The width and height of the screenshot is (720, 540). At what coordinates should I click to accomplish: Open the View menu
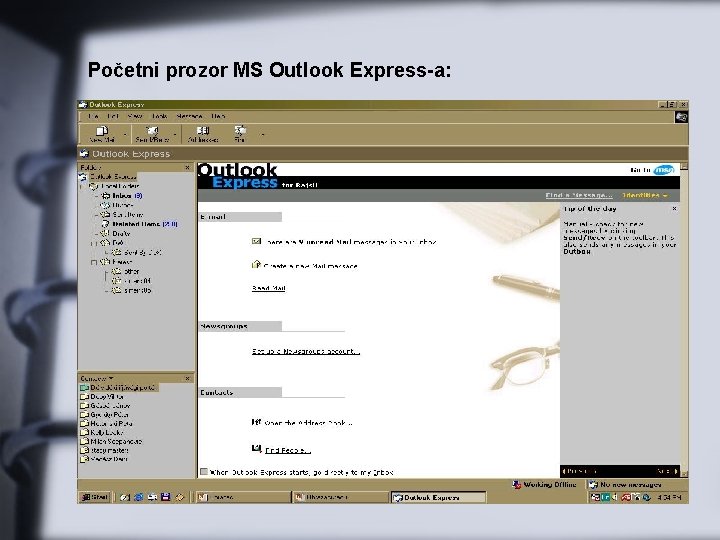[x=135, y=116]
